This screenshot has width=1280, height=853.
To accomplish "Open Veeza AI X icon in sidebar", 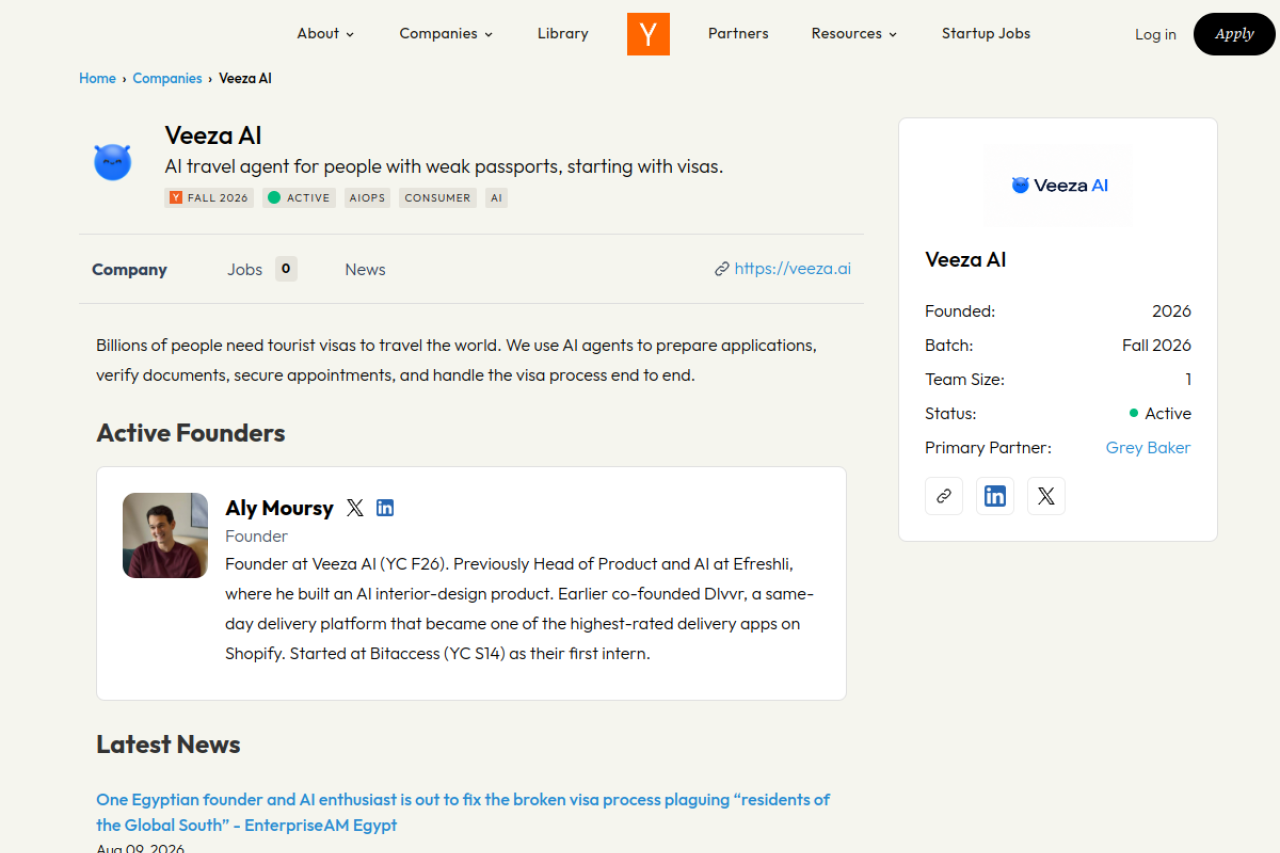I will click(x=1046, y=496).
